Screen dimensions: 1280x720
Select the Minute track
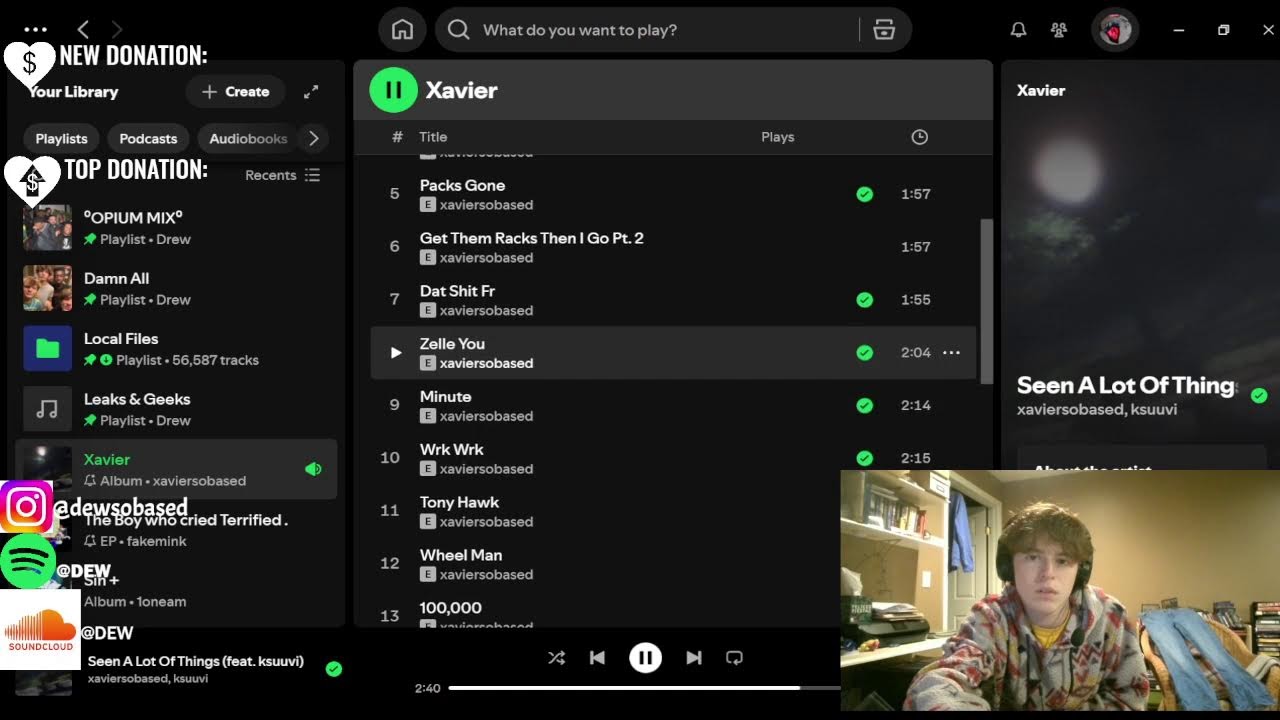pos(445,396)
